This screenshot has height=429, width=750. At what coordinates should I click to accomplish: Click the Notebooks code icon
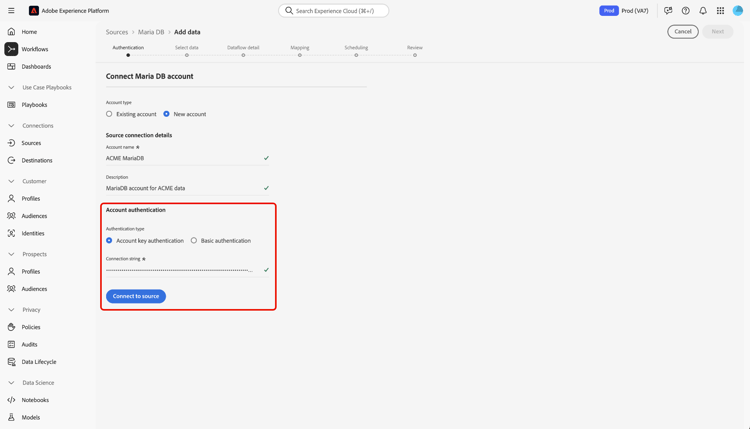pyautogui.click(x=11, y=400)
